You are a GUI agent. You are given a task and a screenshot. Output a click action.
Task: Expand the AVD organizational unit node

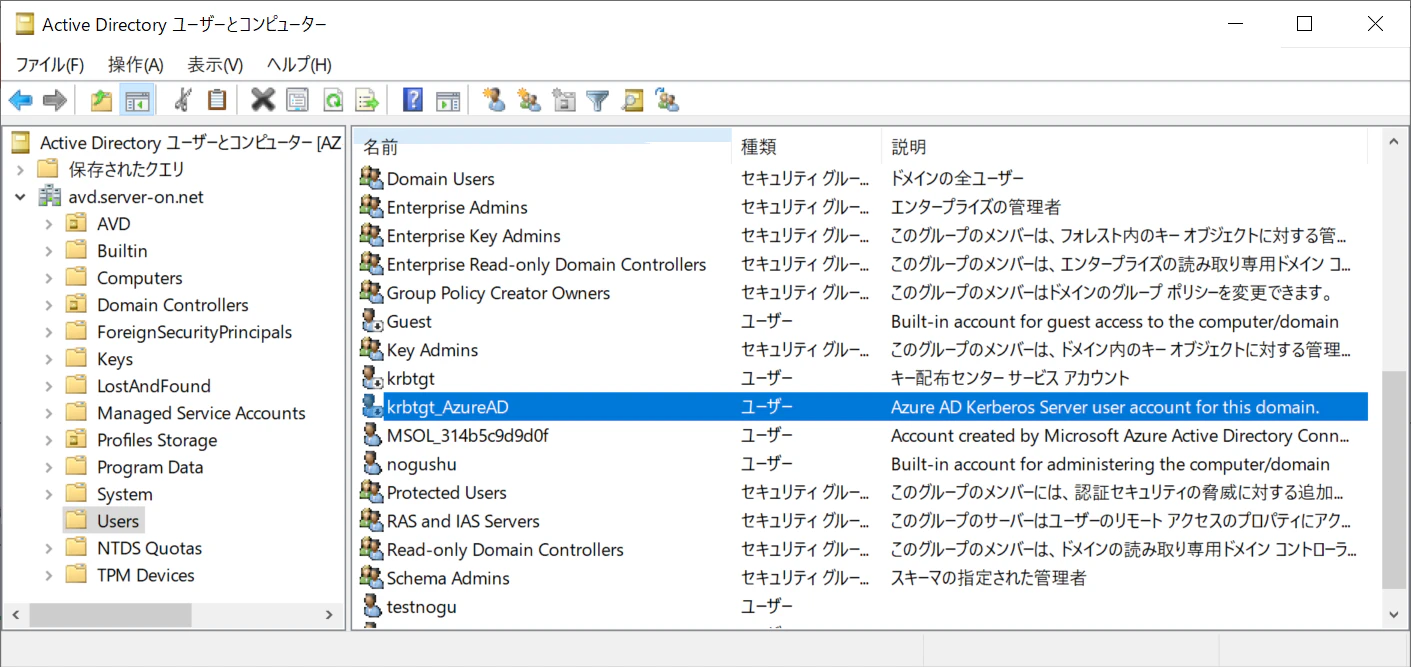click(49, 224)
